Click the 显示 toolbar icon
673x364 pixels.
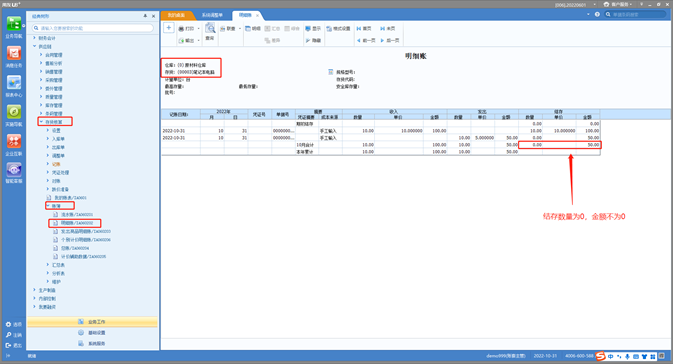pos(308,29)
